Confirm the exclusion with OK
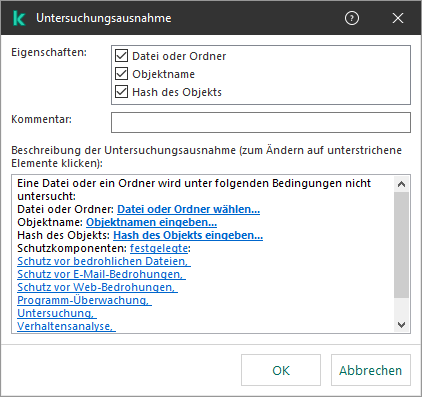 pyautogui.click(x=281, y=370)
